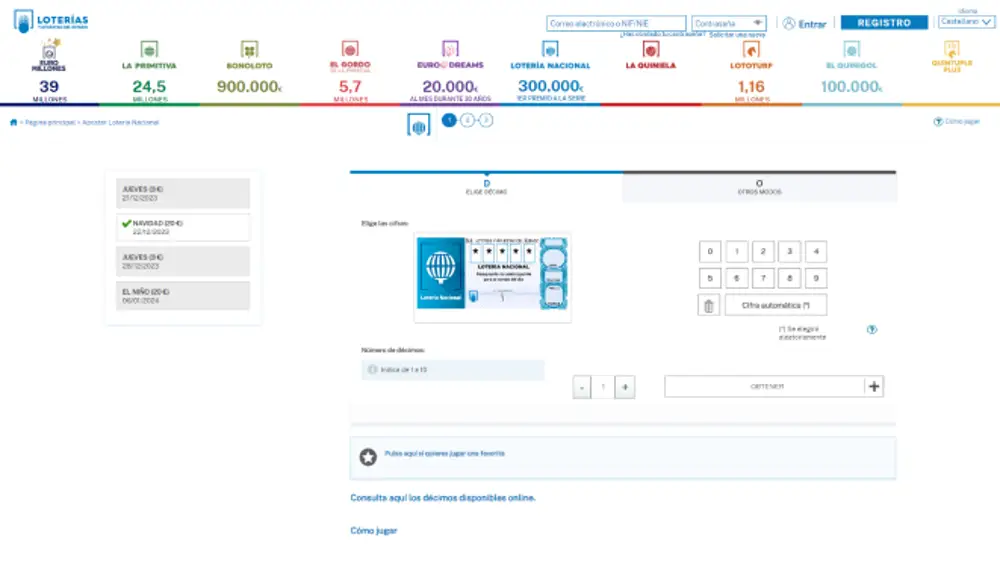Click the Cifra automática button

coord(776,306)
